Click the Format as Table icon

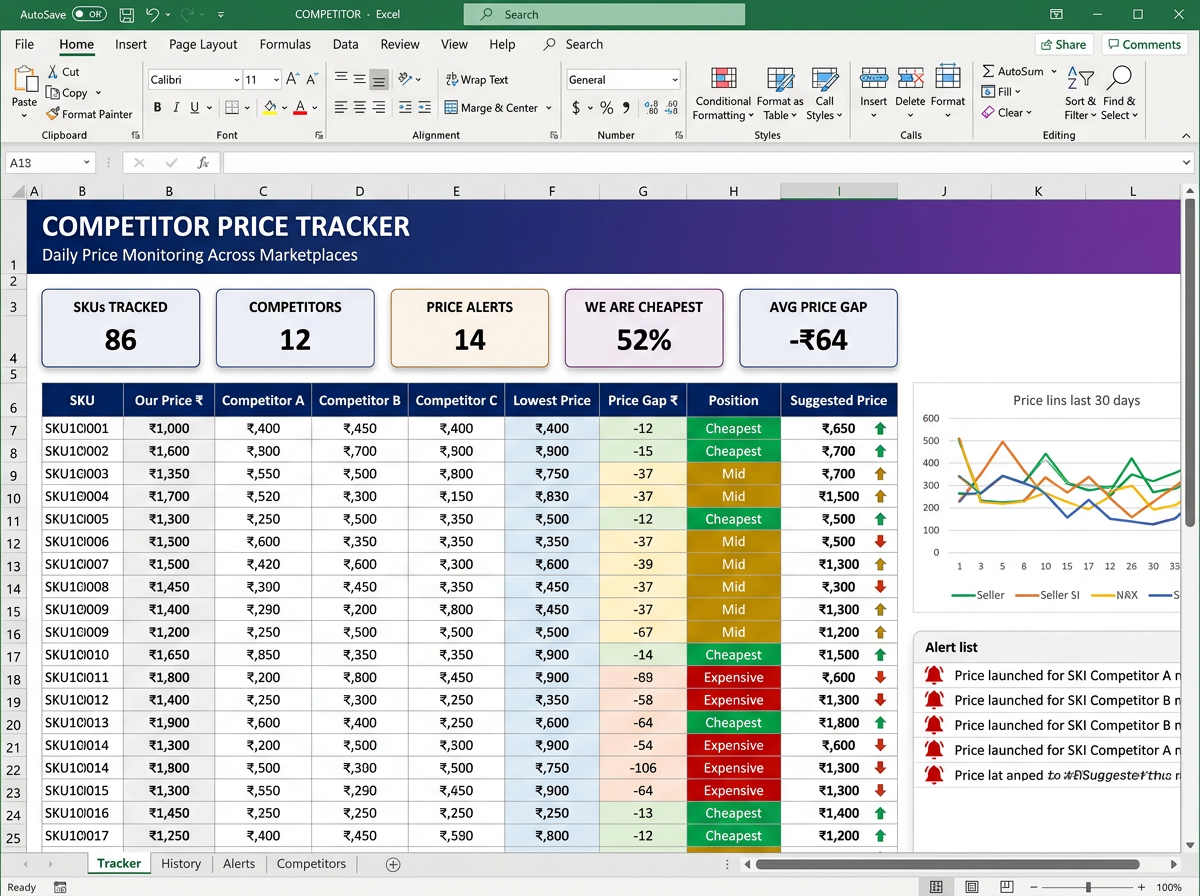[780, 80]
